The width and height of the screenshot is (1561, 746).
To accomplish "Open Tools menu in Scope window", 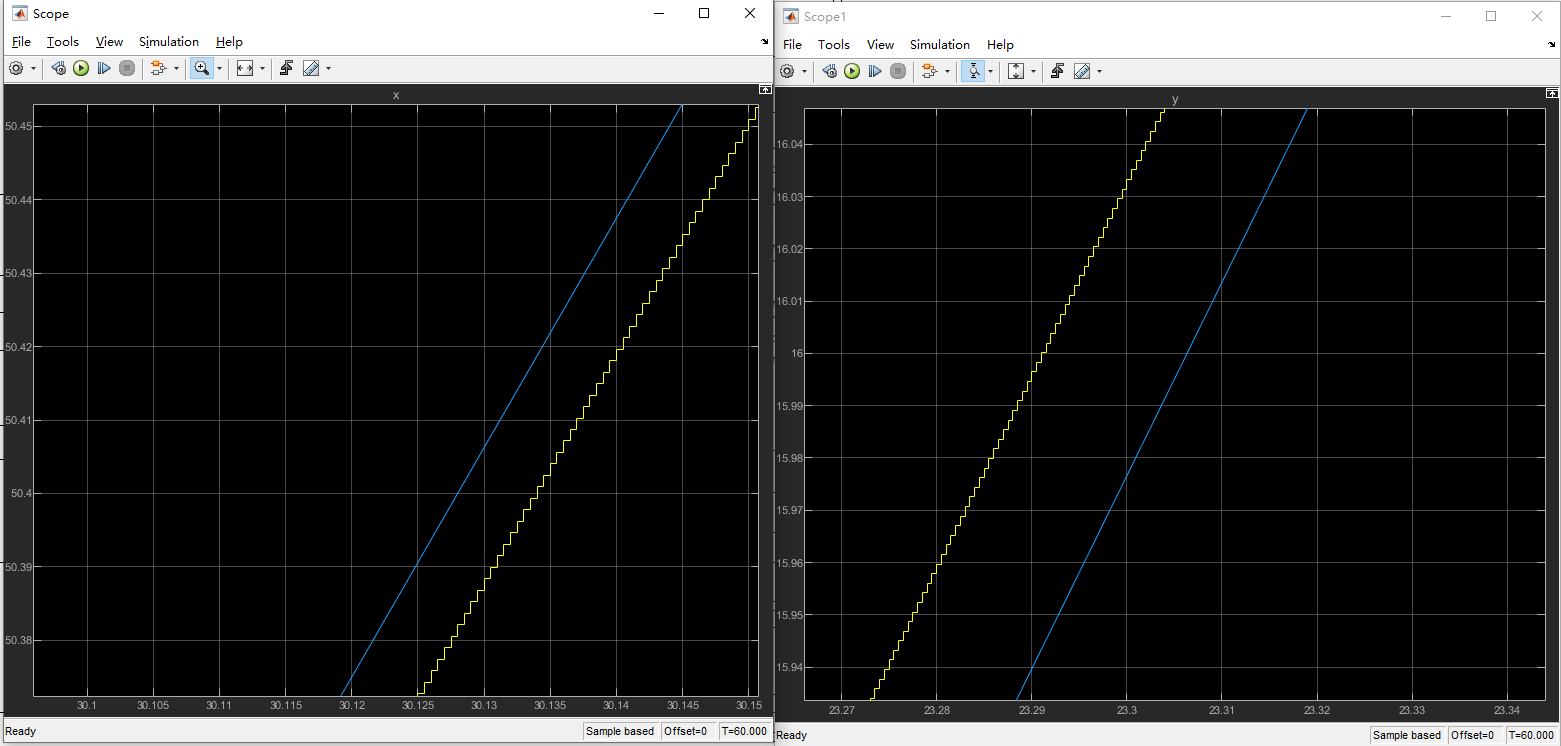I will (62, 42).
